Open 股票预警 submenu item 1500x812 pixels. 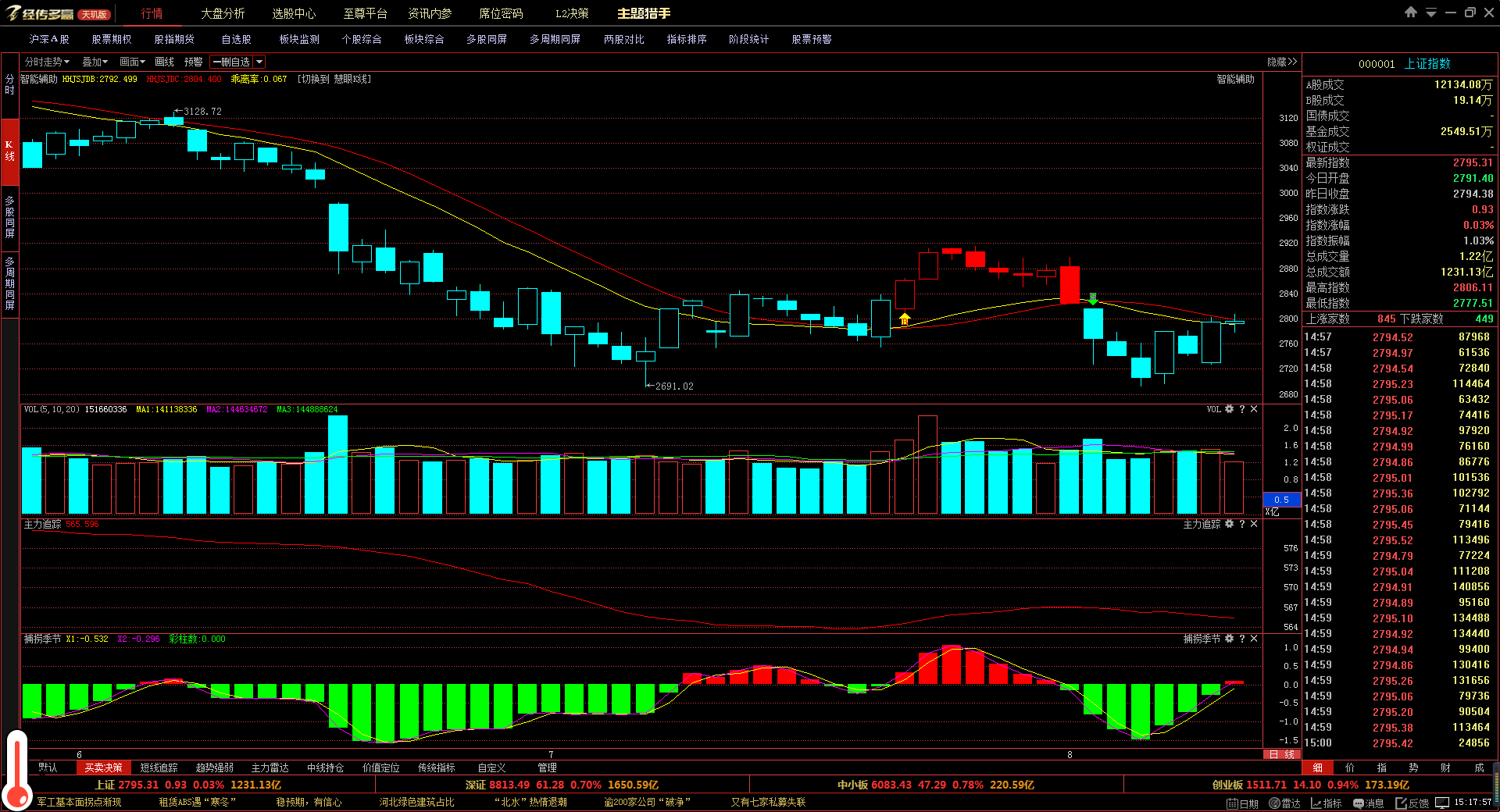[x=812, y=39]
